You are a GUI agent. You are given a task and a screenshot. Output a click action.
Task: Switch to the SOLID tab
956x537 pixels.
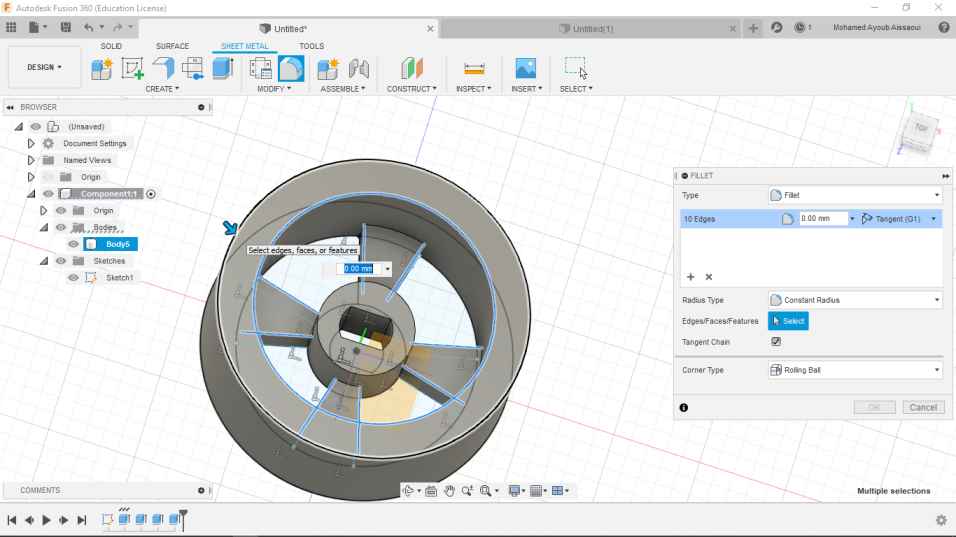tap(111, 46)
